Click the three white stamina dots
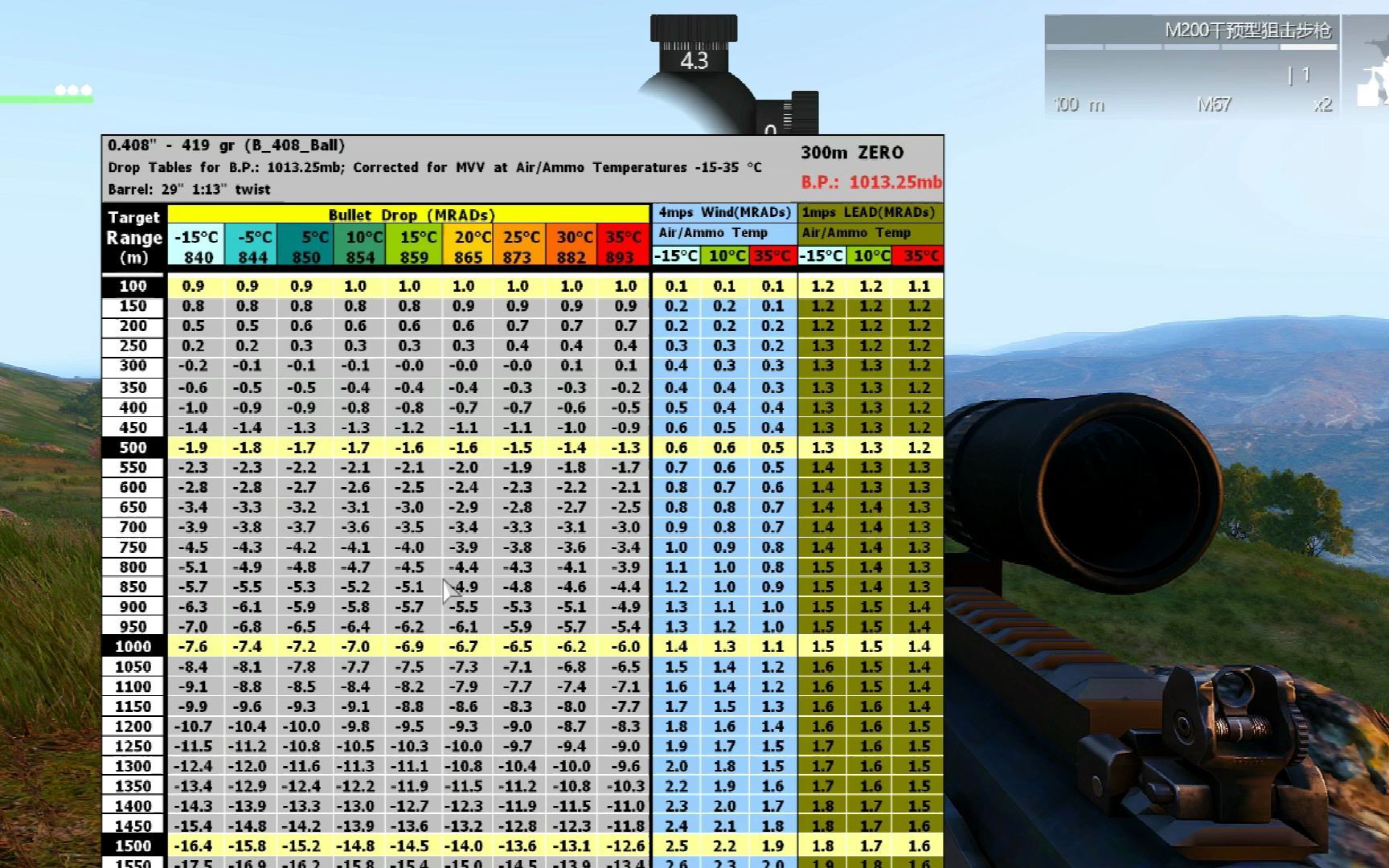The height and width of the screenshot is (868, 1389). (73, 89)
